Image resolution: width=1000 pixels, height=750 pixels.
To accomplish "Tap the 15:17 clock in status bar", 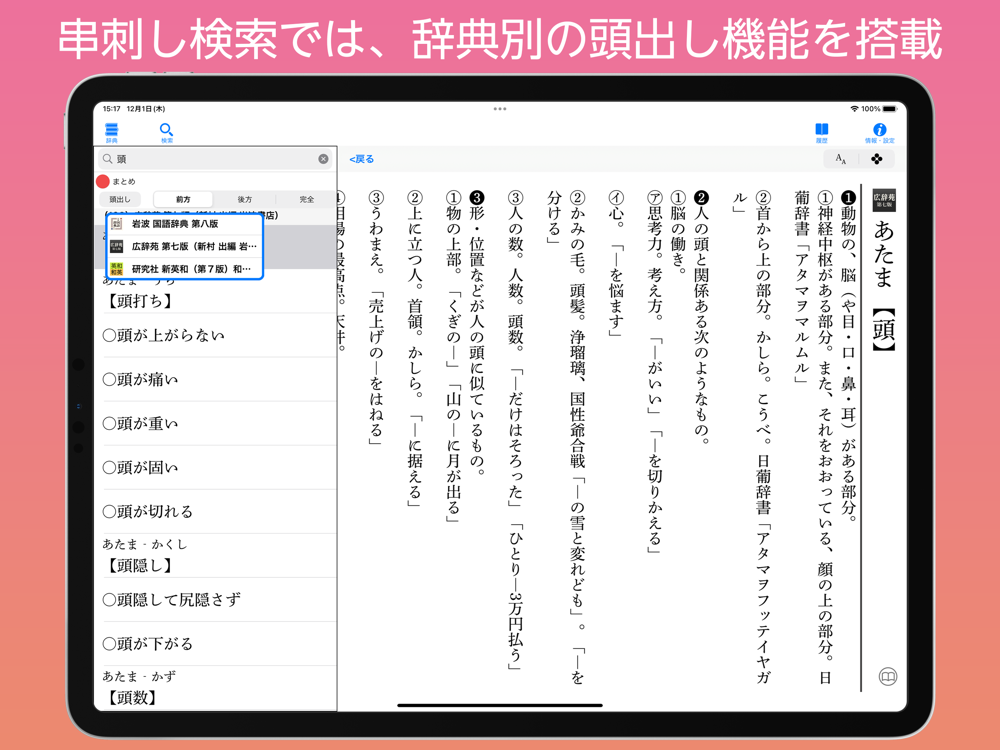I will coord(112,109).
